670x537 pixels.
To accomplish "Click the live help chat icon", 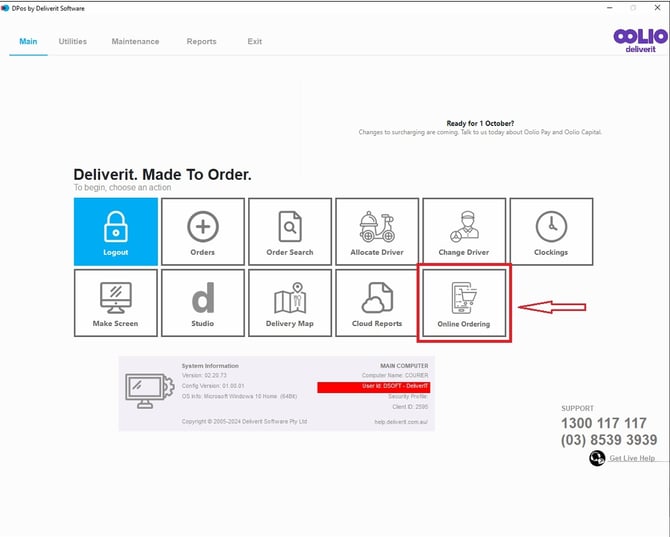I will tap(597, 458).
